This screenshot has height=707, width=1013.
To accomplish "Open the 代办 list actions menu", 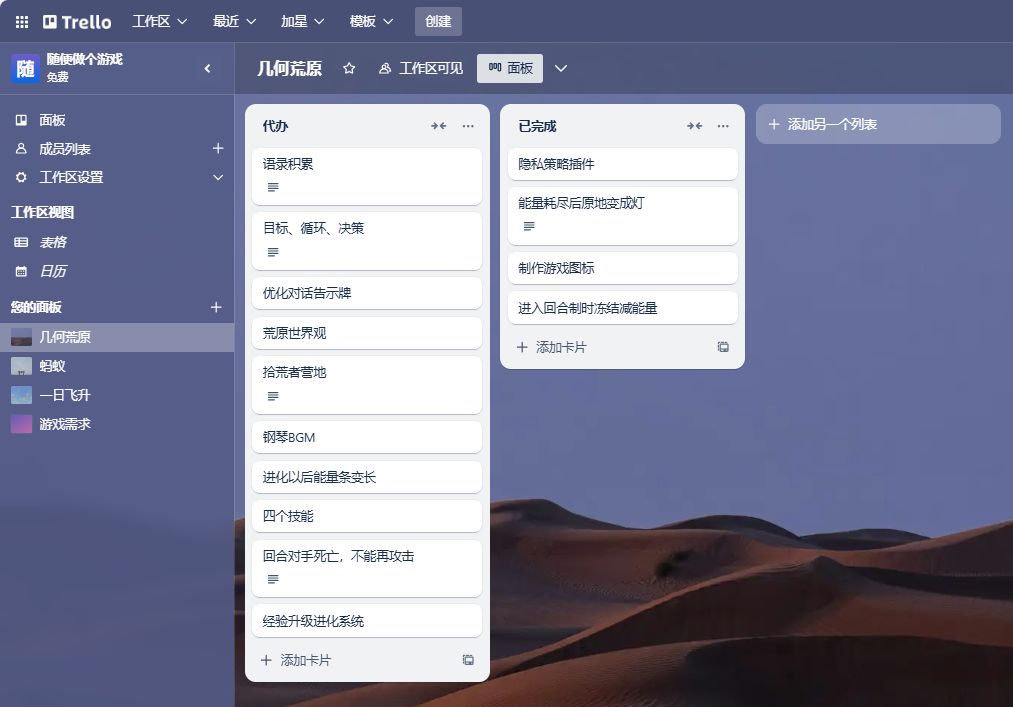I will tap(468, 126).
